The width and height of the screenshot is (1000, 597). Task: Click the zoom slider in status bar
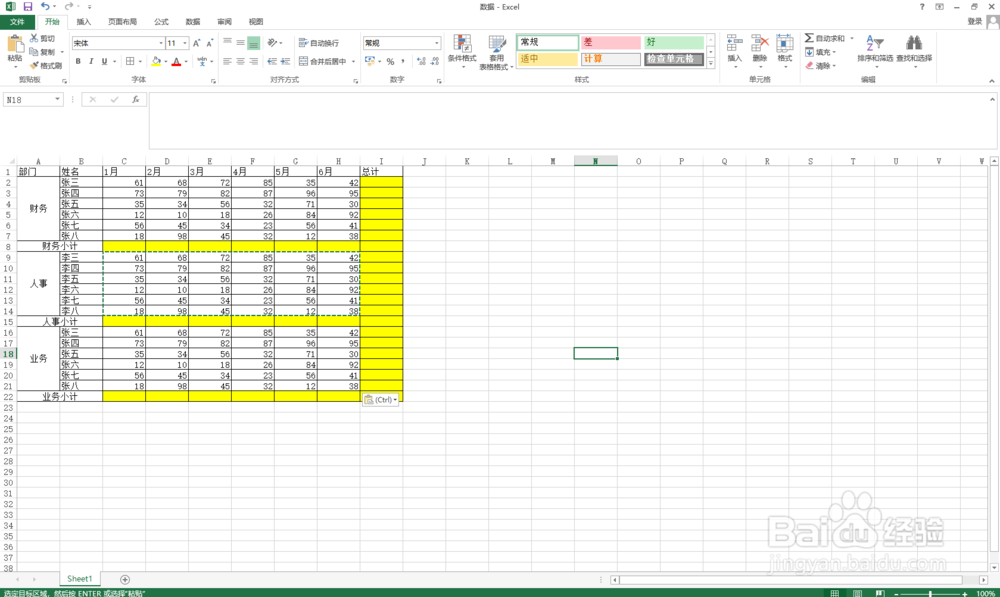930,593
